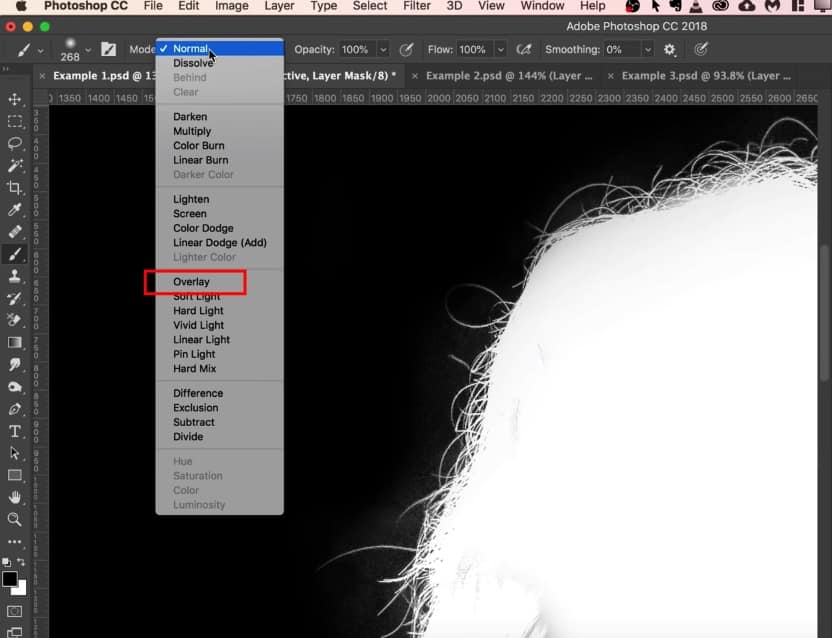Select the Horizontal Type tool
The height and width of the screenshot is (638, 832).
click(x=15, y=432)
